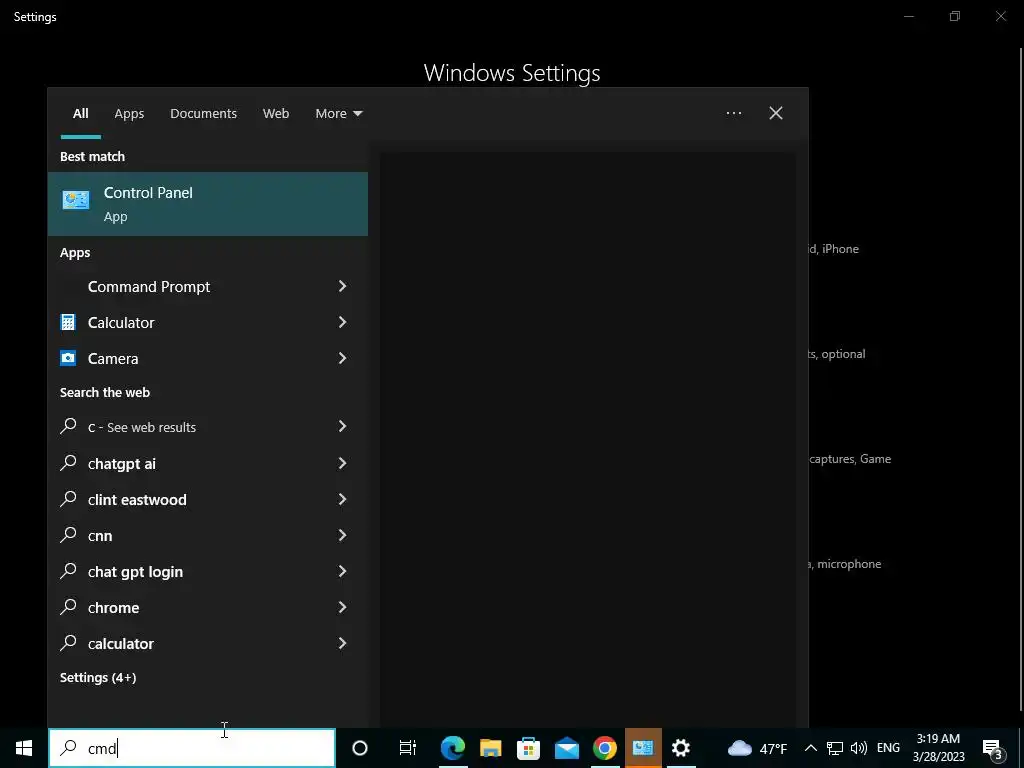
Task: Open Google Chrome from the taskbar
Action: click(605, 748)
